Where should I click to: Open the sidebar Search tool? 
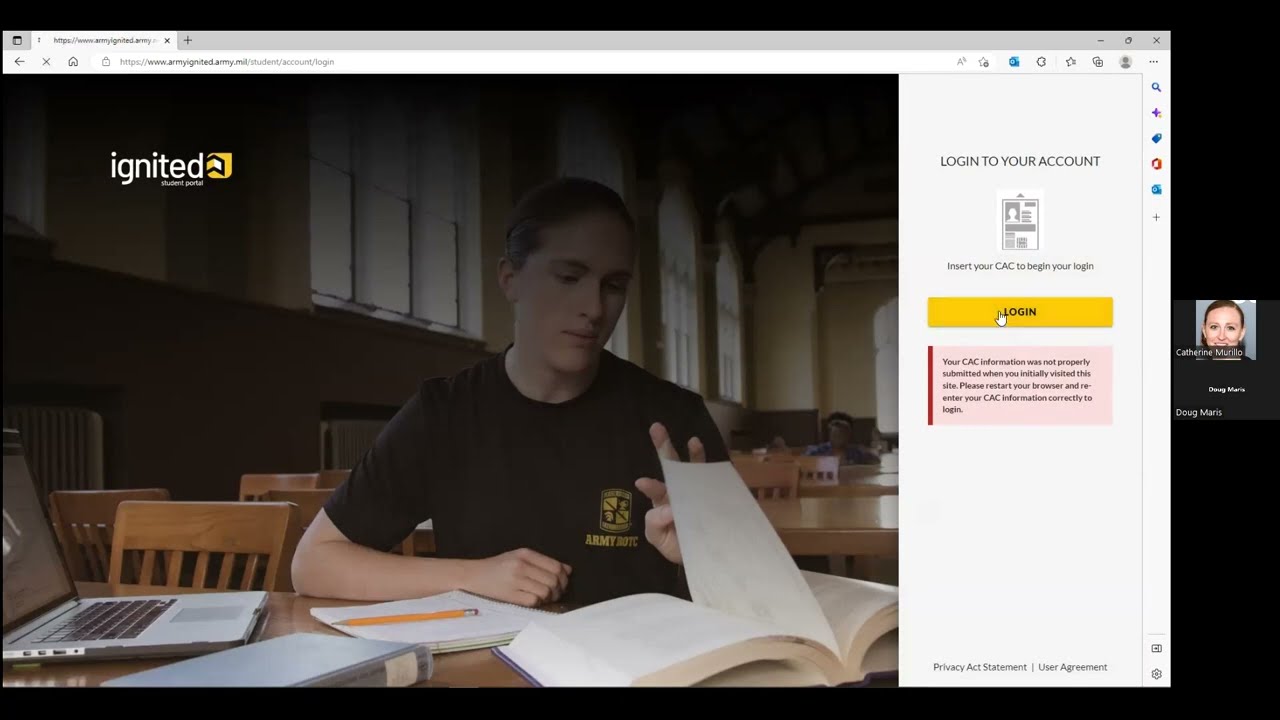1156,88
